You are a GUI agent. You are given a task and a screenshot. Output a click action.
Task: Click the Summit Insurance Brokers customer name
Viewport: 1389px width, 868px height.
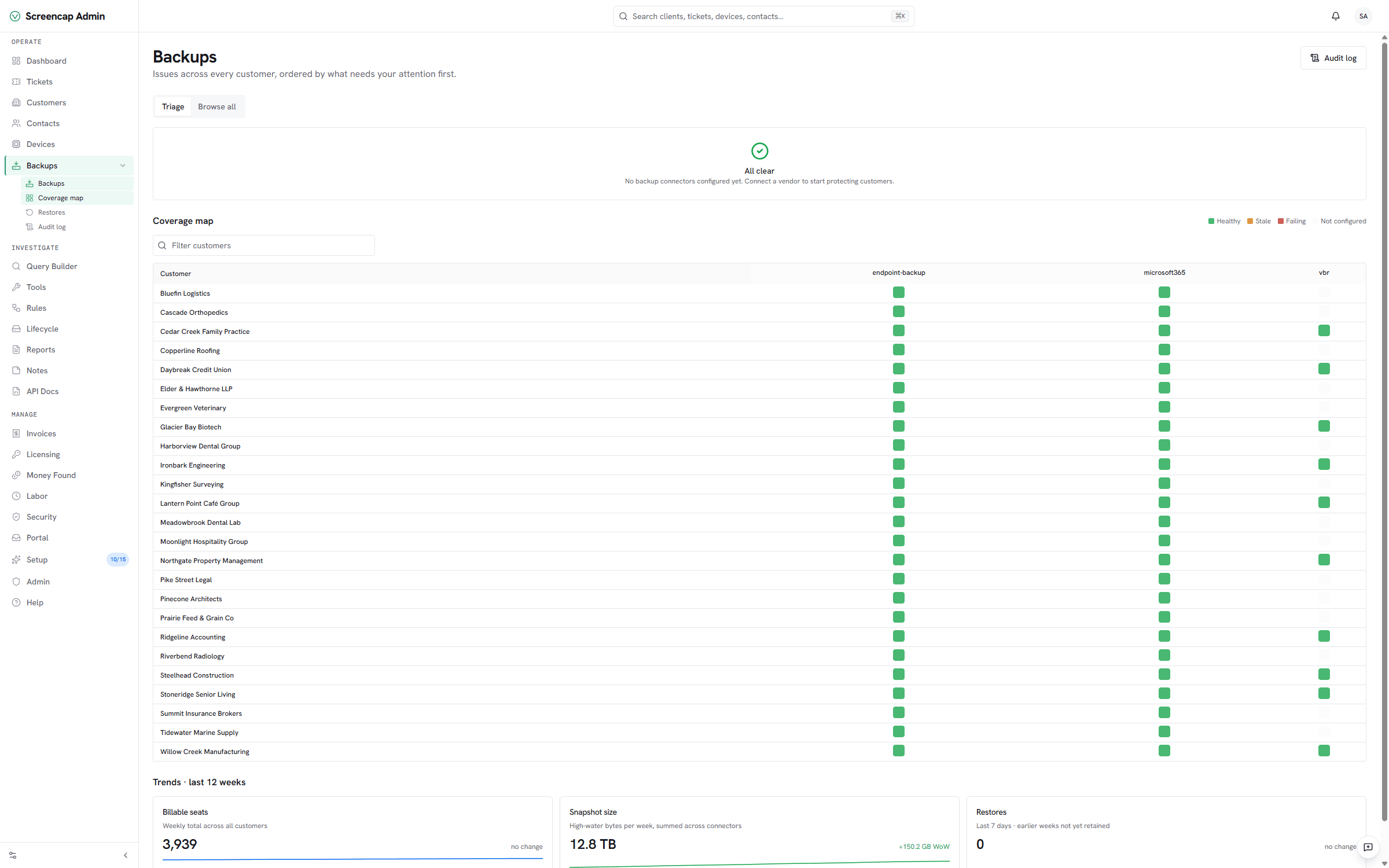coord(201,713)
